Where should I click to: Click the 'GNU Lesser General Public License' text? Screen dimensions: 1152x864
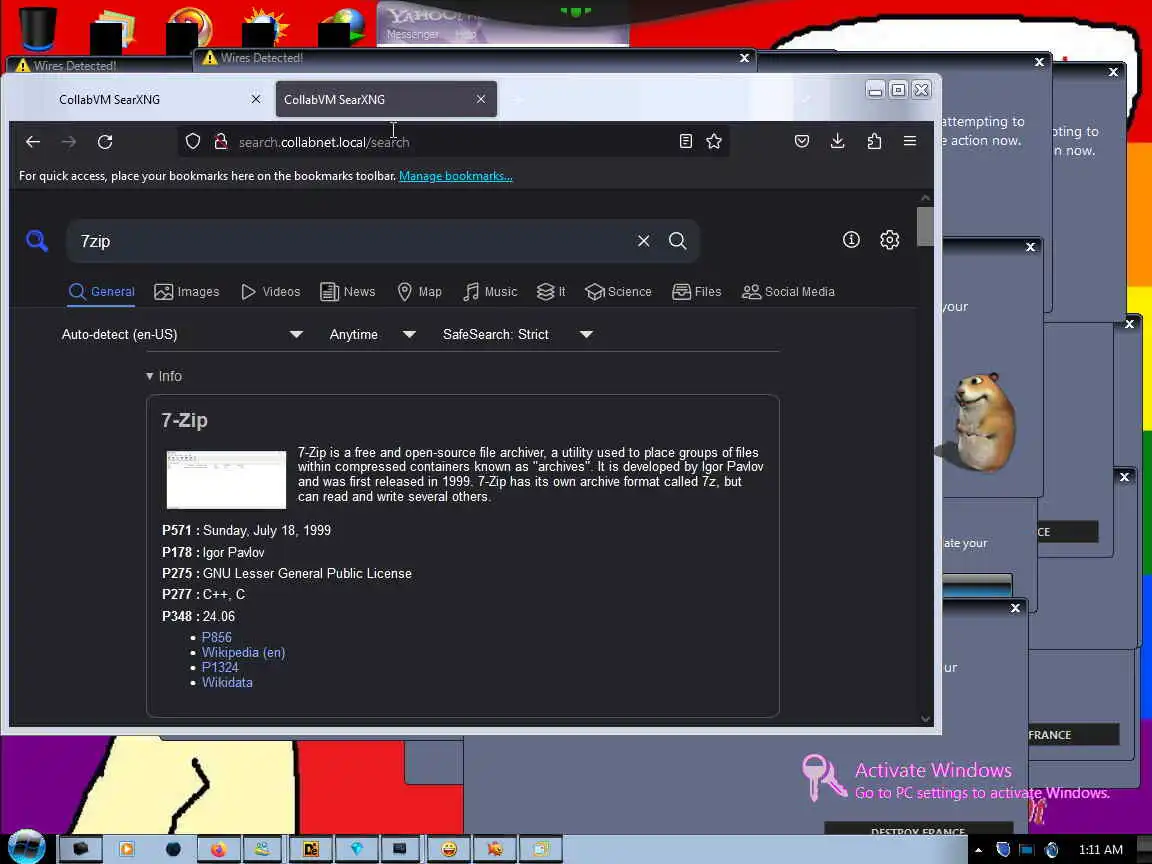(x=307, y=573)
